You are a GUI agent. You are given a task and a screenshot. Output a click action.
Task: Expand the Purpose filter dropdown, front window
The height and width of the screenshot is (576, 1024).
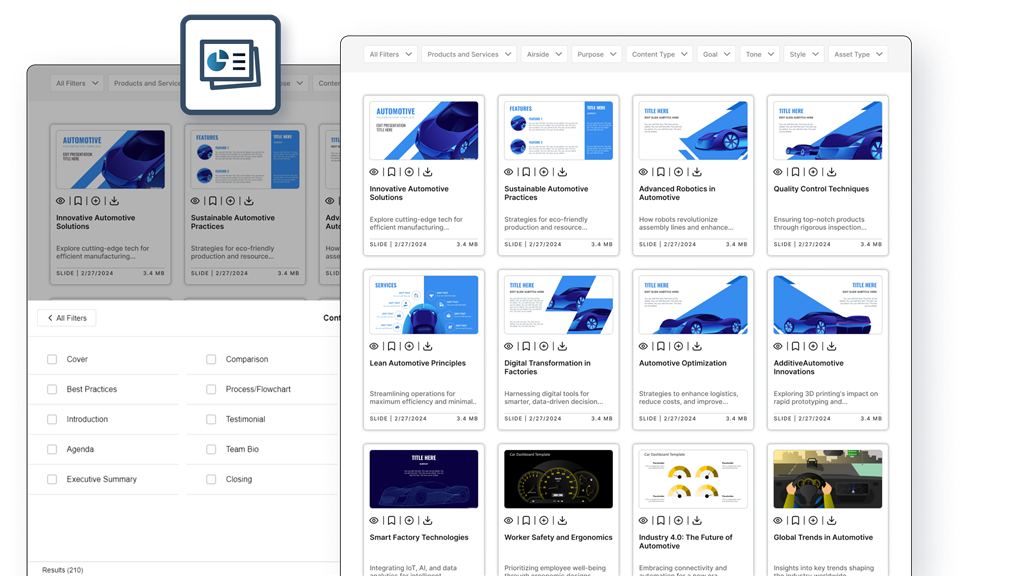tap(596, 54)
